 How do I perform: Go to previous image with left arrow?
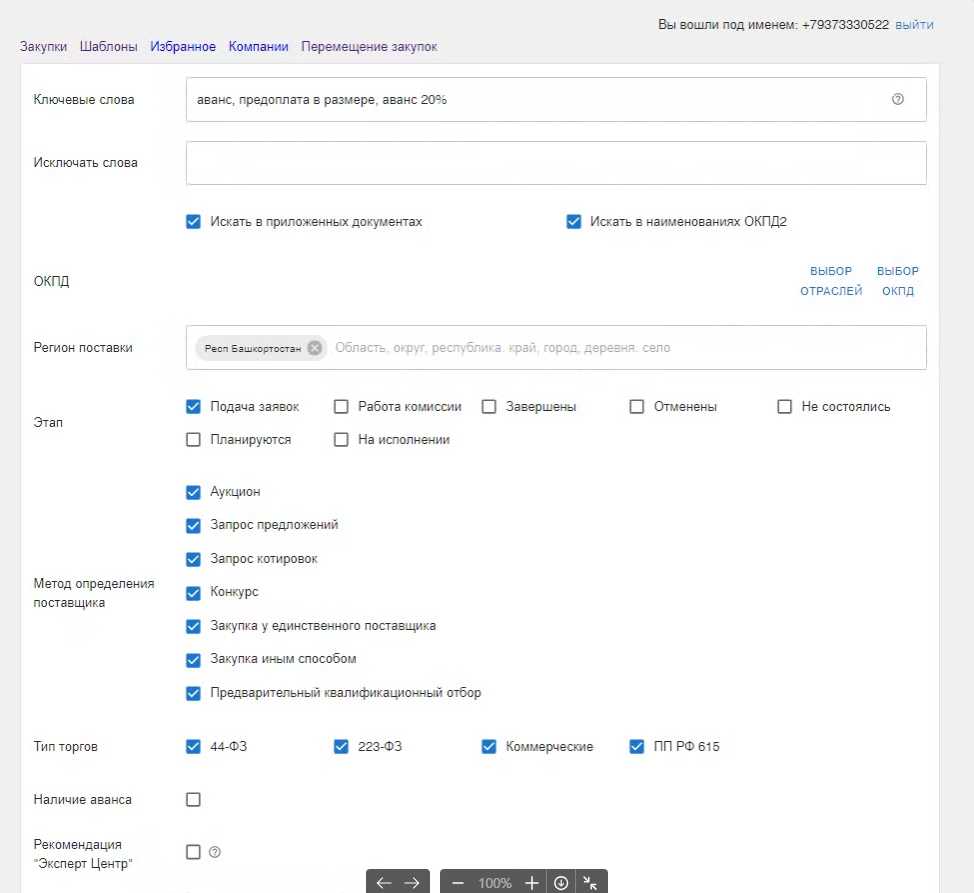tap(384, 883)
